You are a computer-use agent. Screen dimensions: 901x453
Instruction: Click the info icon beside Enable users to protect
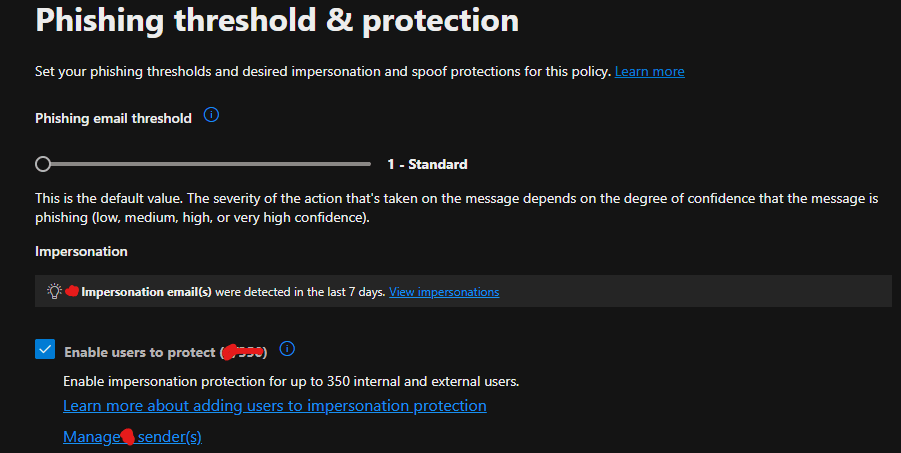(x=287, y=349)
